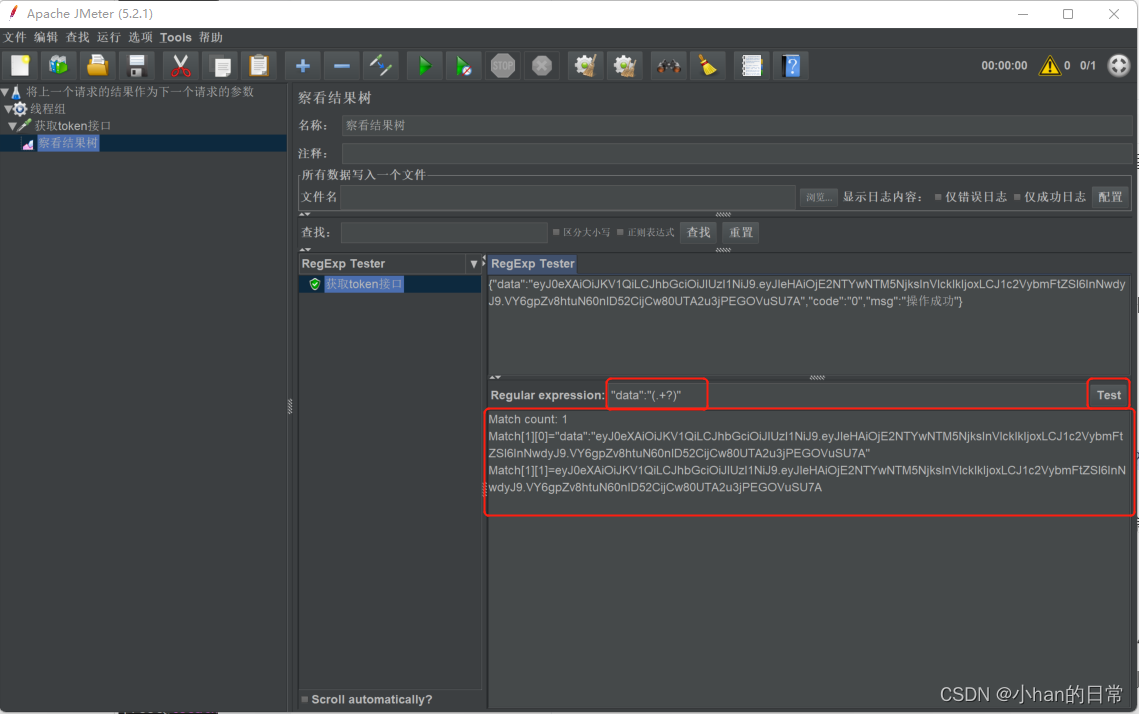The width and height of the screenshot is (1139, 714).
Task: Open Search with binoculars icon
Action: [668, 65]
